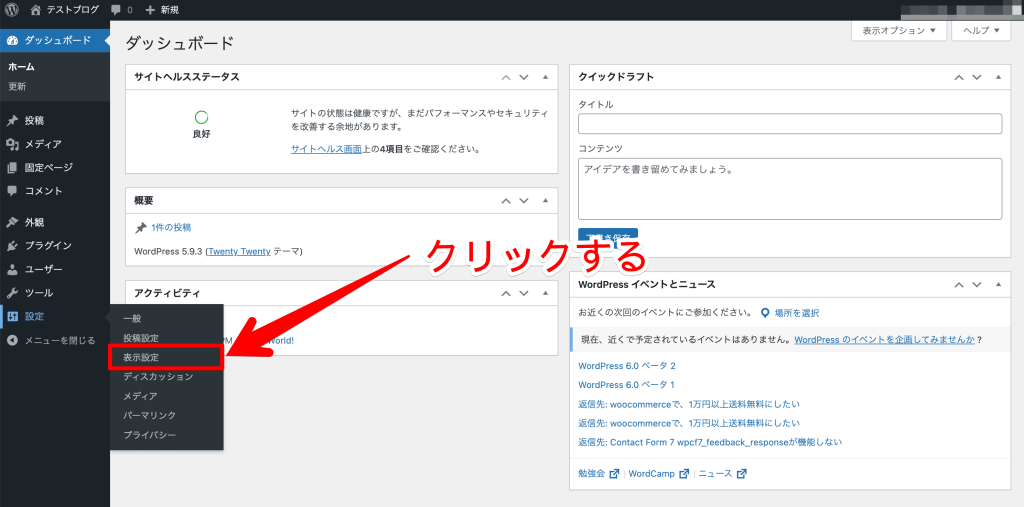The height and width of the screenshot is (507, 1024).
Task: Collapse the クイックドラフト panel toggle
Action: pyautogui.click(x=998, y=77)
